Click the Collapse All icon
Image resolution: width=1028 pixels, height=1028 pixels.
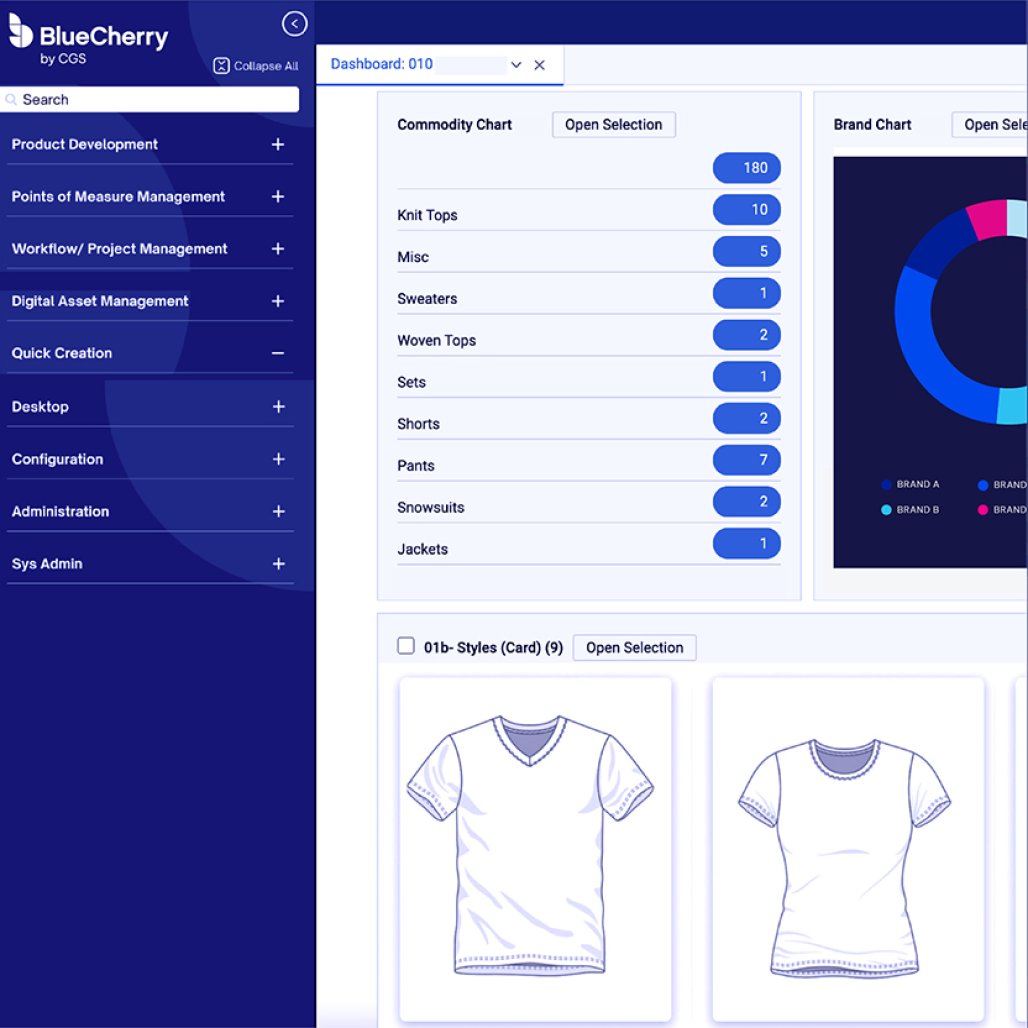click(x=222, y=66)
